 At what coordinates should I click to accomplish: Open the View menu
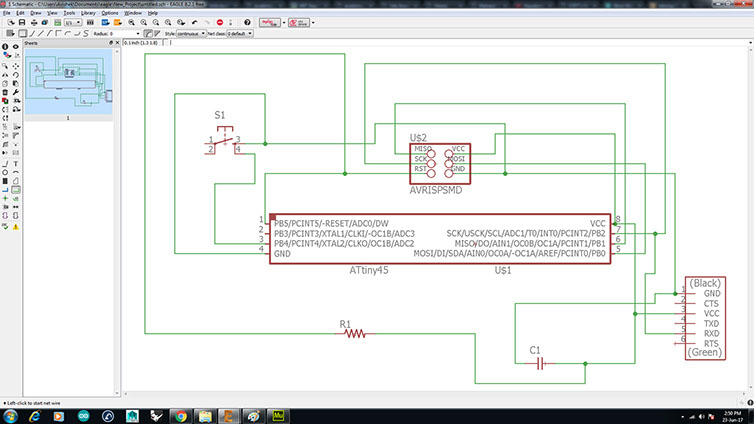coord(52,13)
